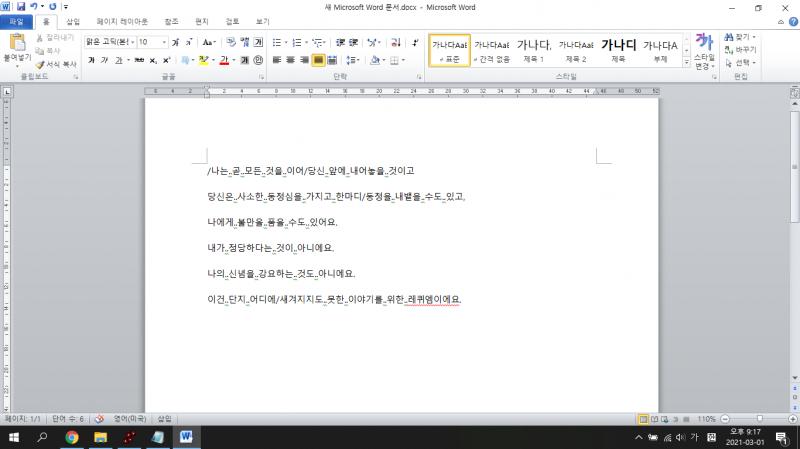This screenshot has width=800, height=449.
Task: Open the Change Case (Aa) dropdown
Action: click(209, 42)
